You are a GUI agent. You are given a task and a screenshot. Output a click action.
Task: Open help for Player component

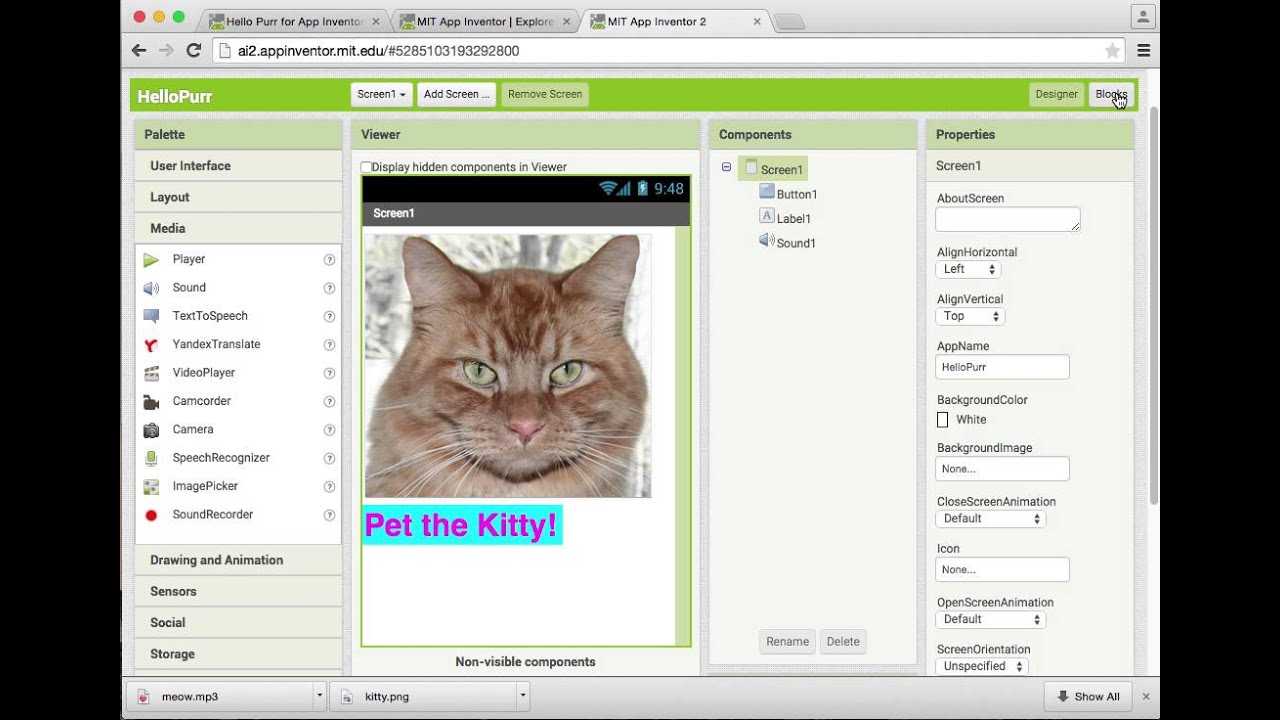click(329, 260)
